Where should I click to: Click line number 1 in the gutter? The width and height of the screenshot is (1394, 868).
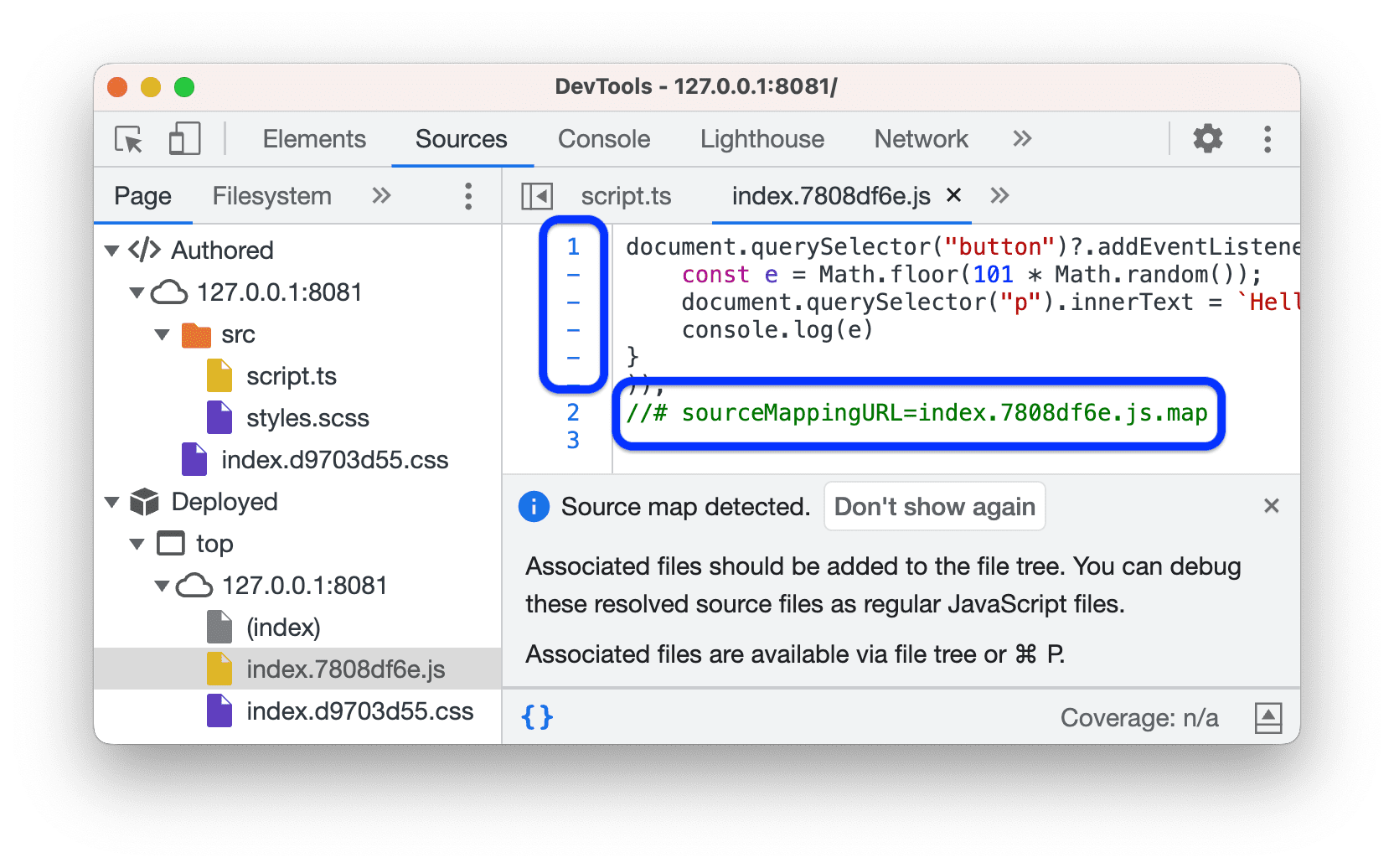coord(572,246)
